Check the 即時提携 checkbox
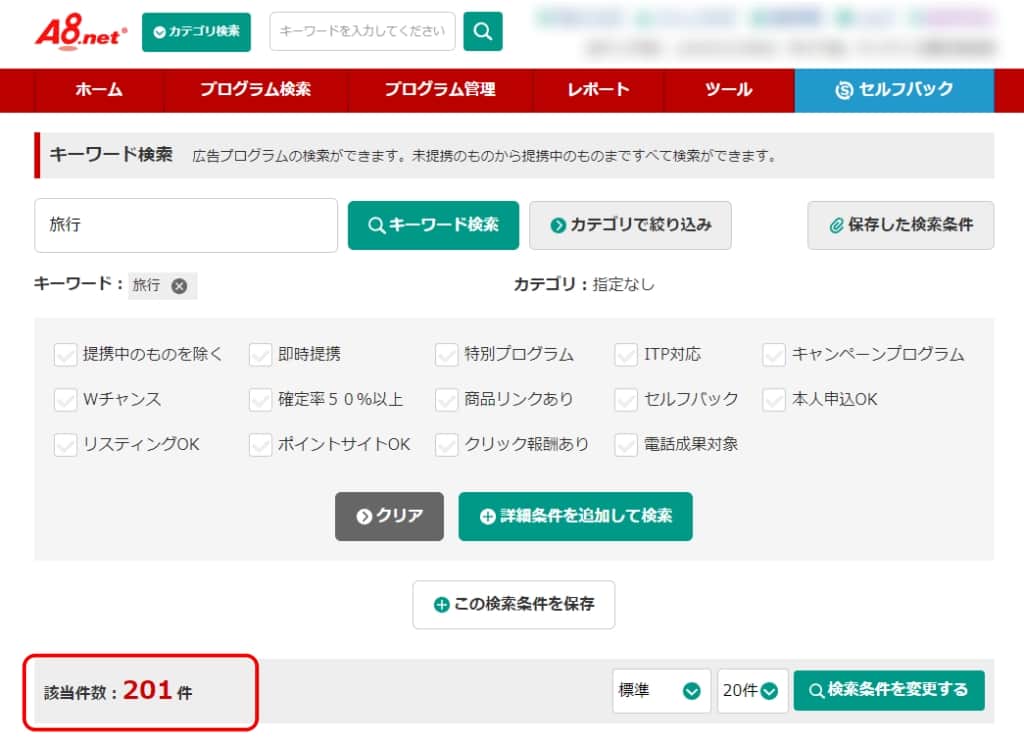The width and height of the screenshot is (1024, 744). click(261, 355)
